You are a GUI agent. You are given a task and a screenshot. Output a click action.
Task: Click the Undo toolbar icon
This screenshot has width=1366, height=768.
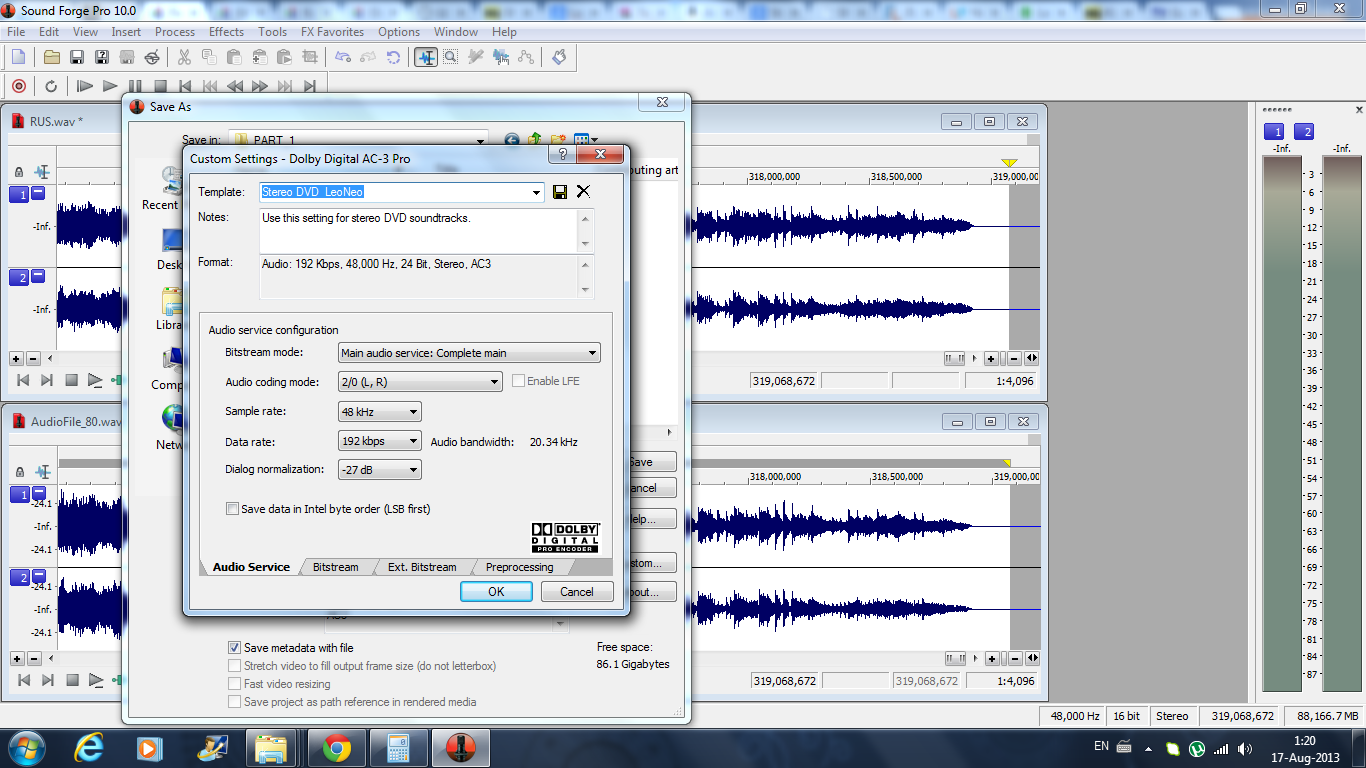coord(344,57)
